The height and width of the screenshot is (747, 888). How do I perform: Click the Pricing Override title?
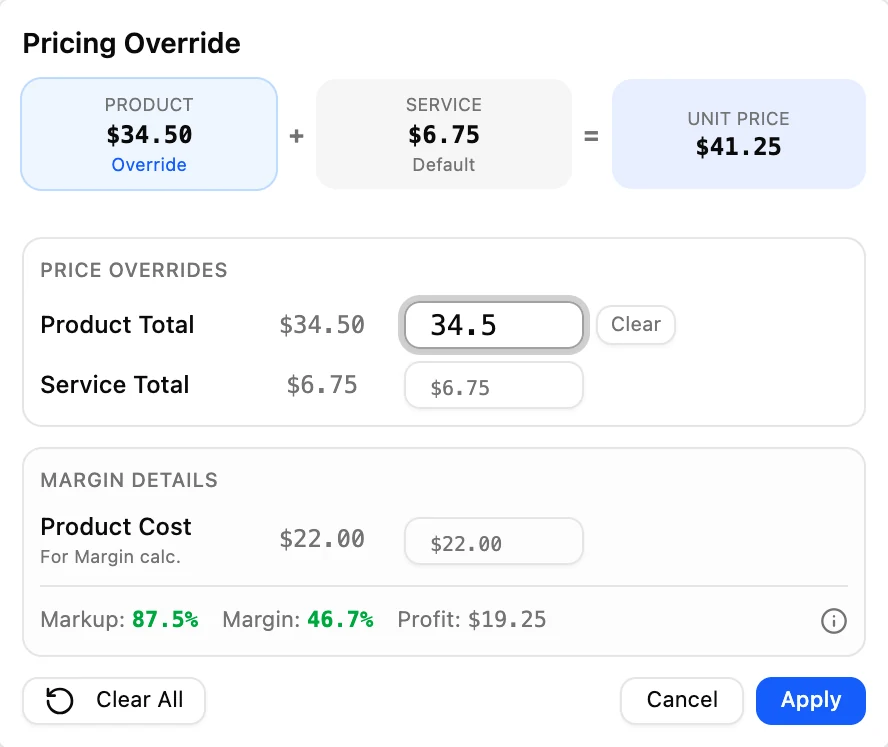pyautogui.click(x=131, y=44)
